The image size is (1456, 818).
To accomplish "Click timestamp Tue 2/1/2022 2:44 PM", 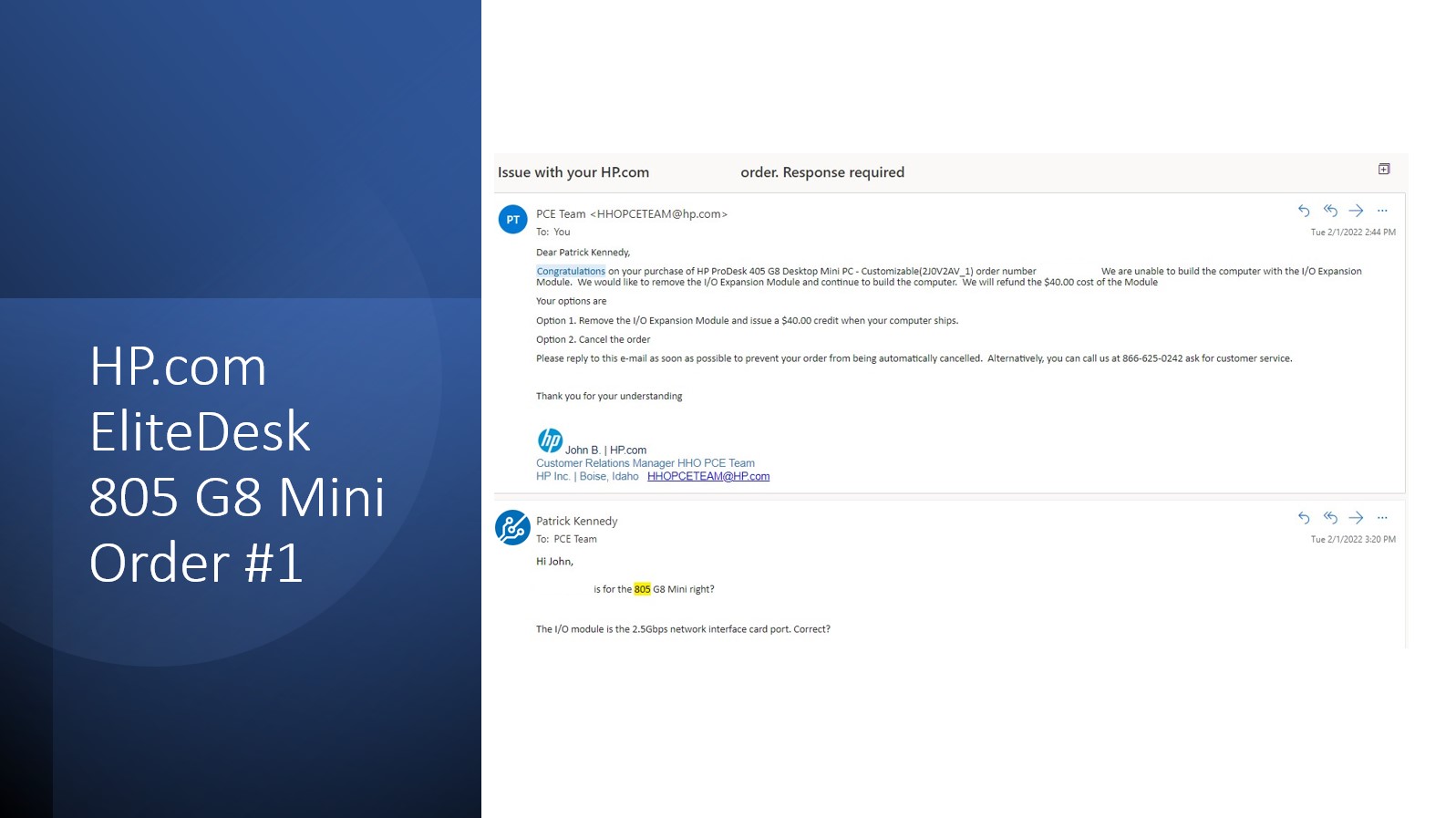I will pyautogui.click(x=1353, y=233).
